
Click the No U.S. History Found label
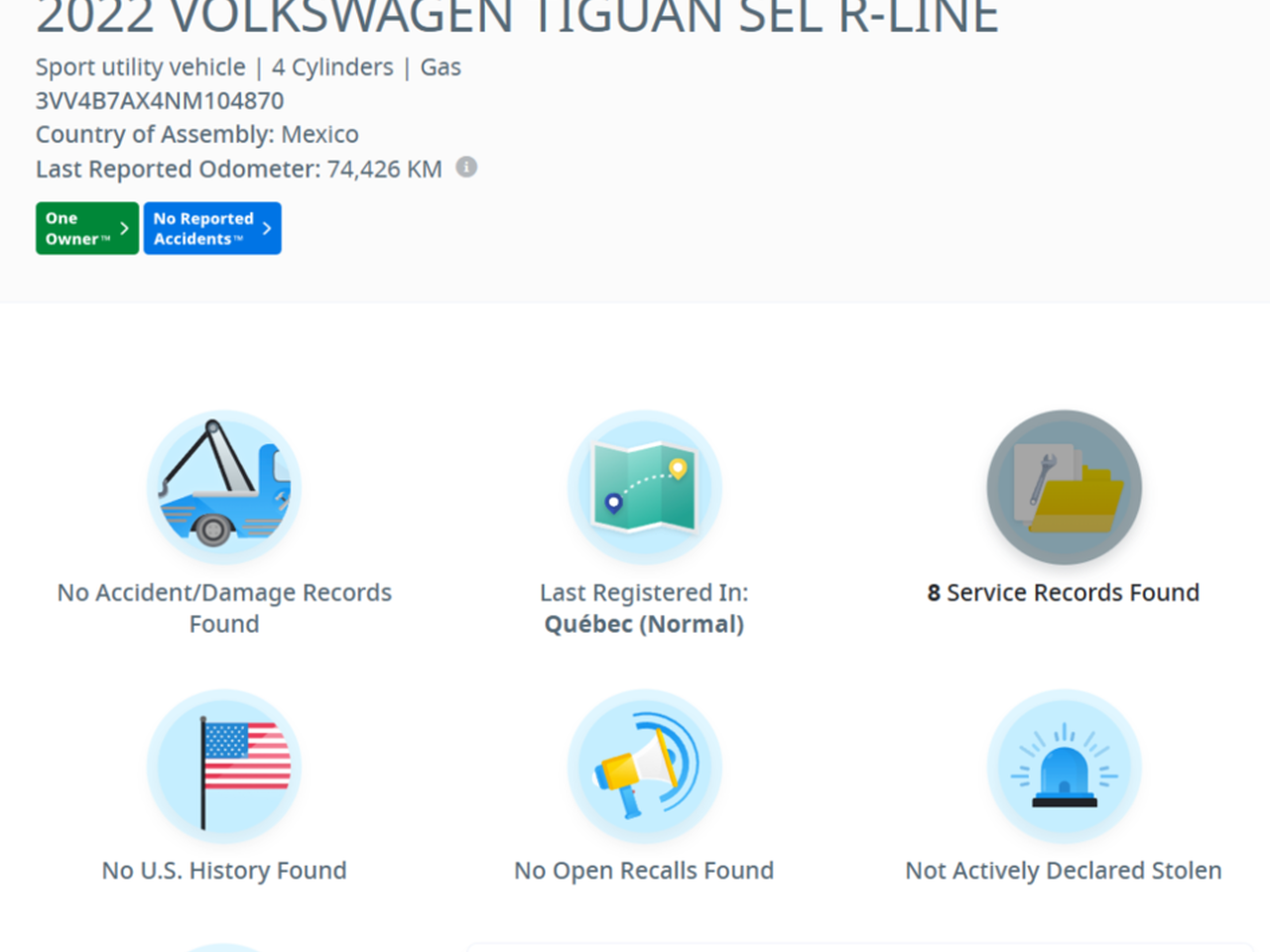[224, 871]
